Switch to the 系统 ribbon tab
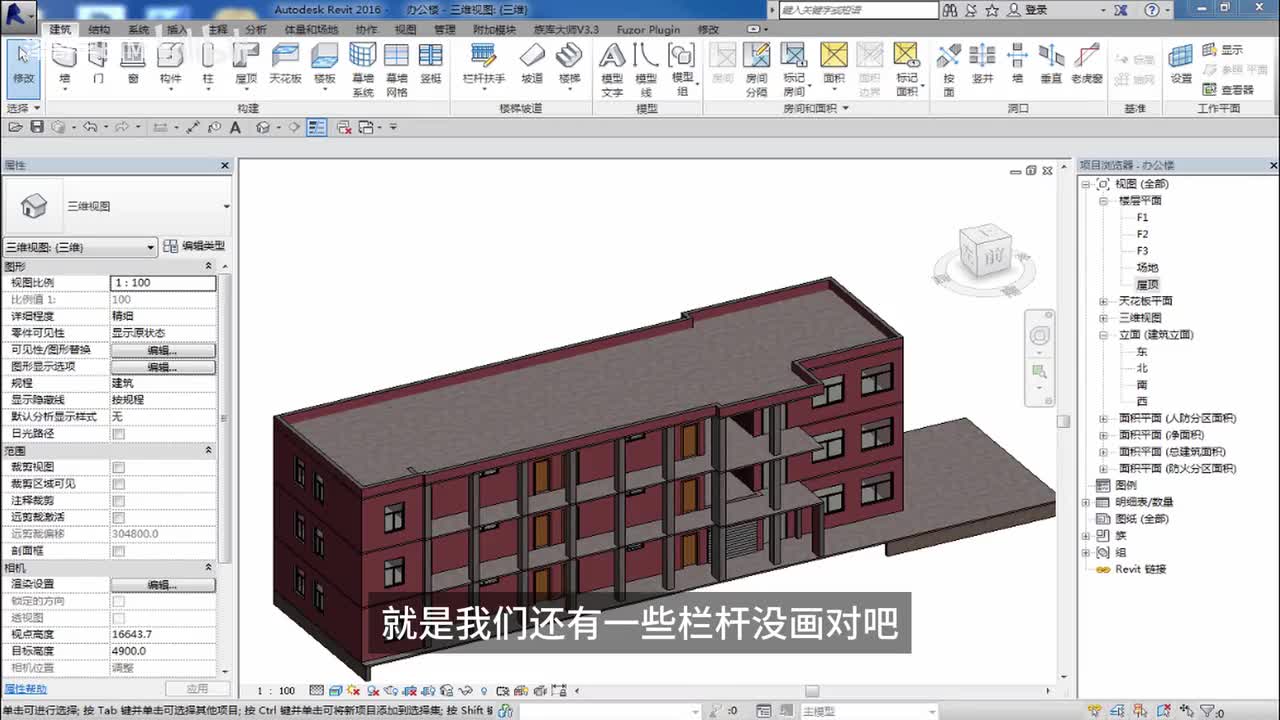1280x720 pixels. [139, 30]
